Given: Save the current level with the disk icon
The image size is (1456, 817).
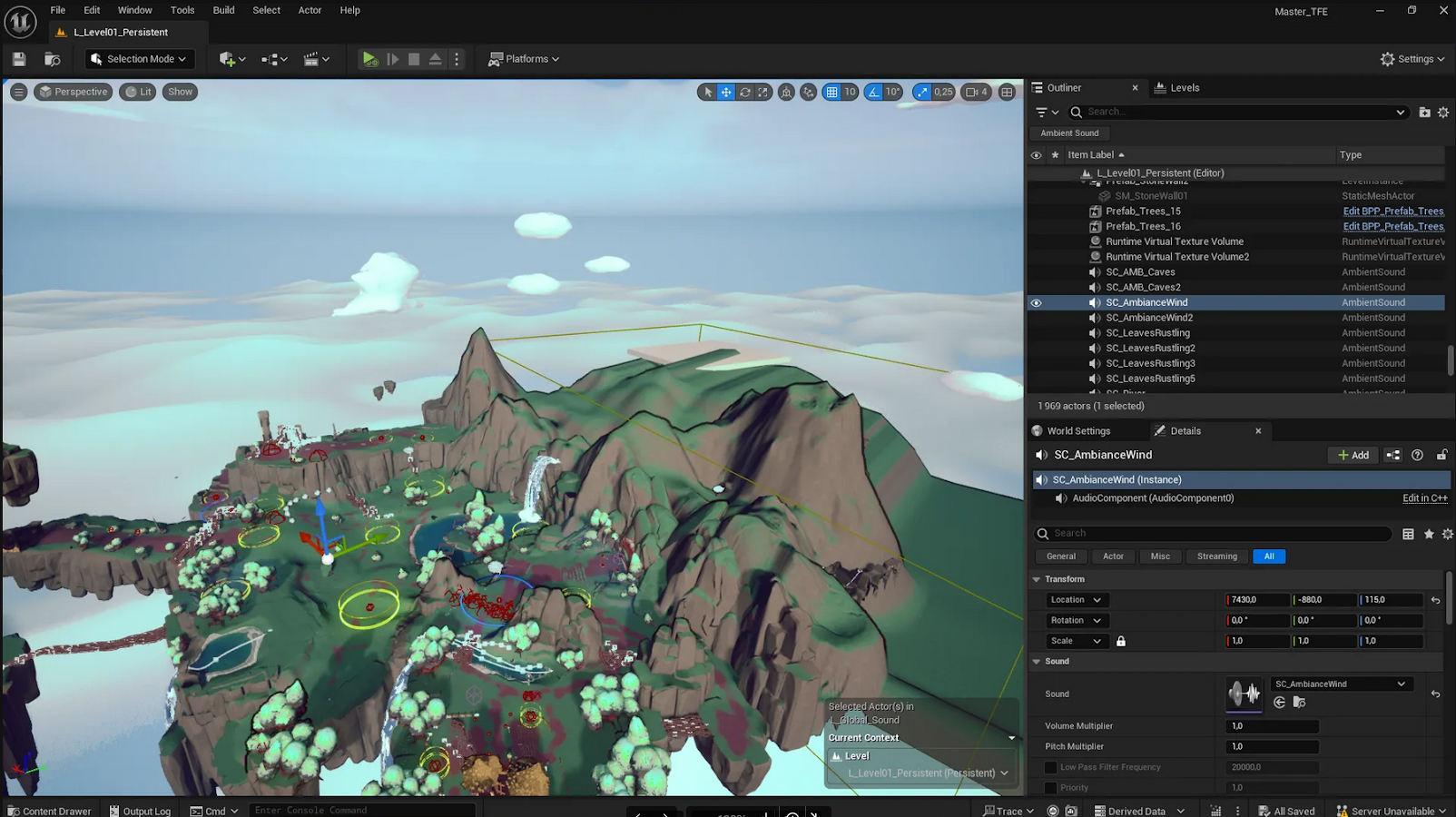Looking at the screenshot, I should (19, 59).
